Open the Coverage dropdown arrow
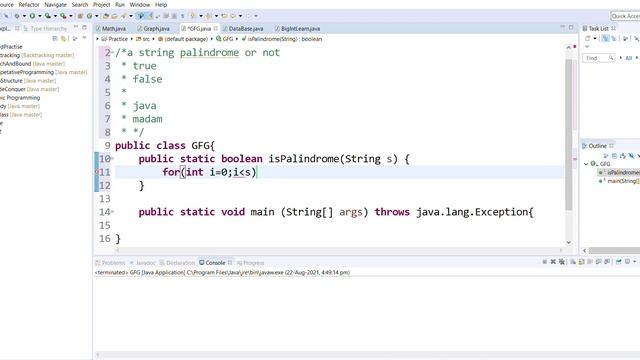The width and height of the screenshot is (640, 360). coord(55,16)
